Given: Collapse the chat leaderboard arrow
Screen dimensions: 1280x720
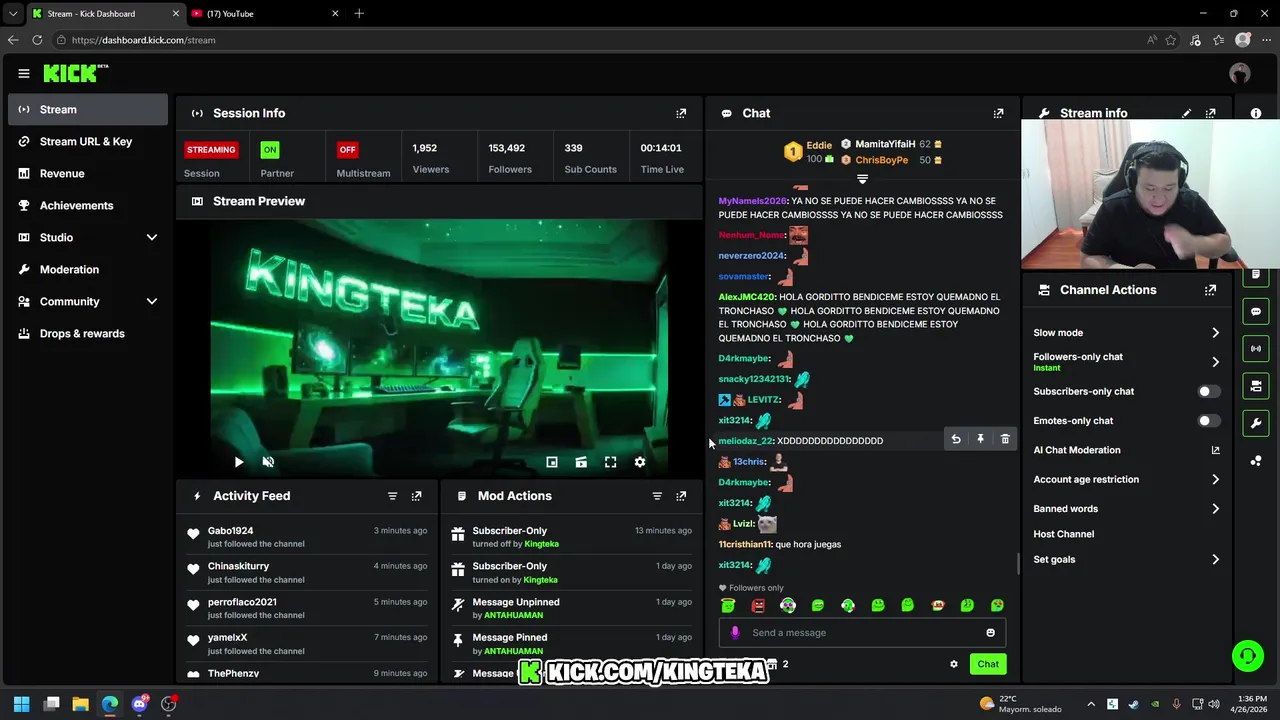Looking at the screenshot, I should pos(862,179).
